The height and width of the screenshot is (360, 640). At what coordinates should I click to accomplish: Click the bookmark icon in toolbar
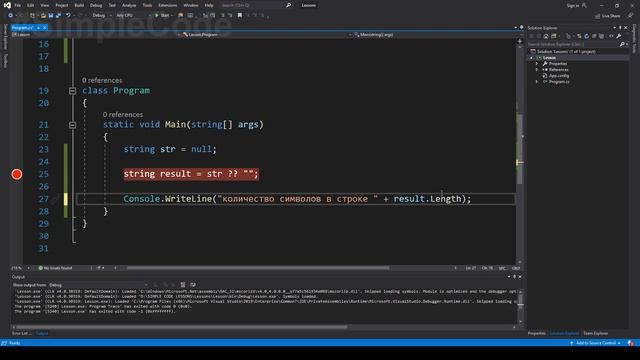click(x=240, y=16)
